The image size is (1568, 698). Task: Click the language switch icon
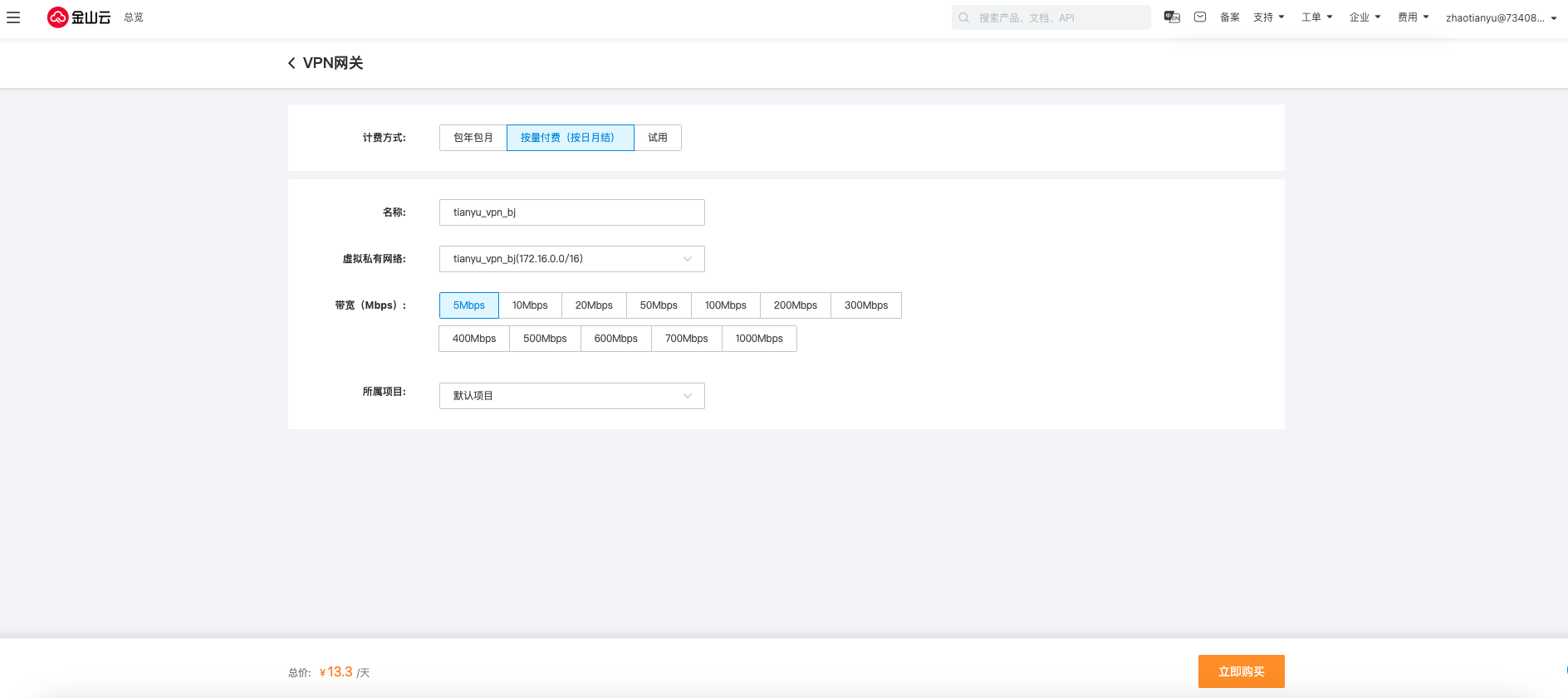[x=1172, y=17]
